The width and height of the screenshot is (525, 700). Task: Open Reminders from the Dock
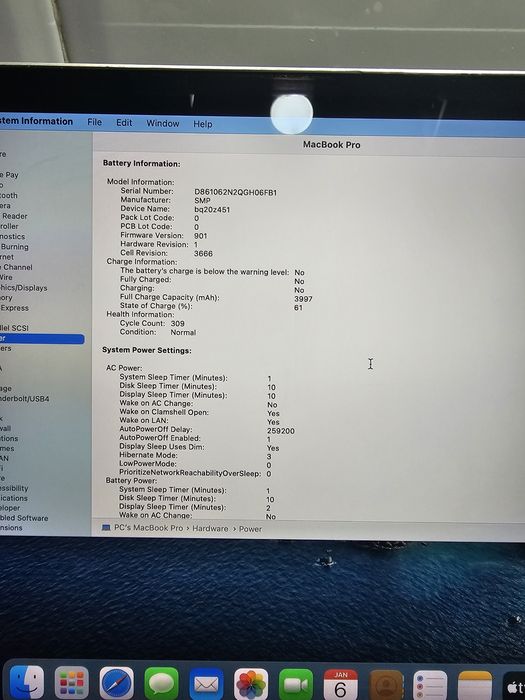click(x=430, y=685)
